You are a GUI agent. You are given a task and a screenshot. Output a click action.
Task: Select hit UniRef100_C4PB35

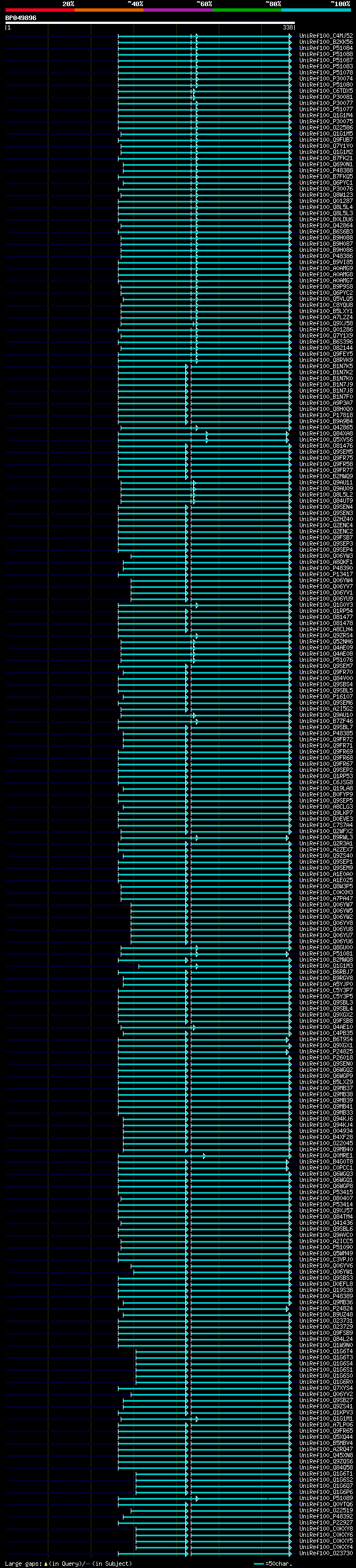[326, 1033]
